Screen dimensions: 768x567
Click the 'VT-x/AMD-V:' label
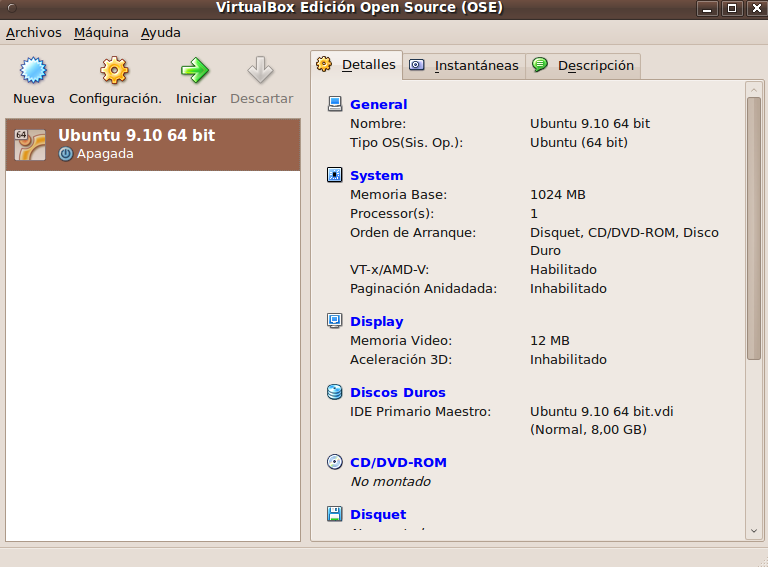coord(389,269)
